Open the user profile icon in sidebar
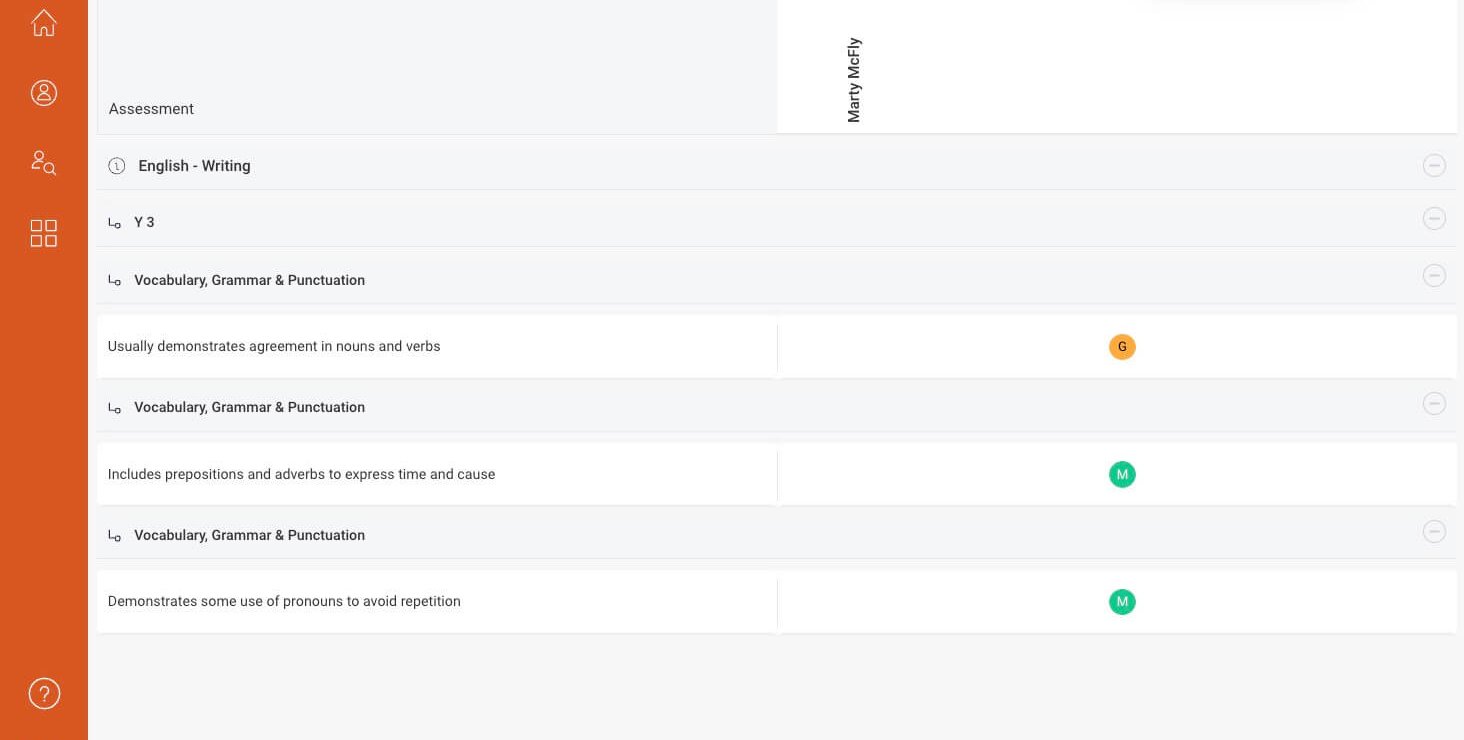This screenshot has width=1464, height=740. [44, 93]
